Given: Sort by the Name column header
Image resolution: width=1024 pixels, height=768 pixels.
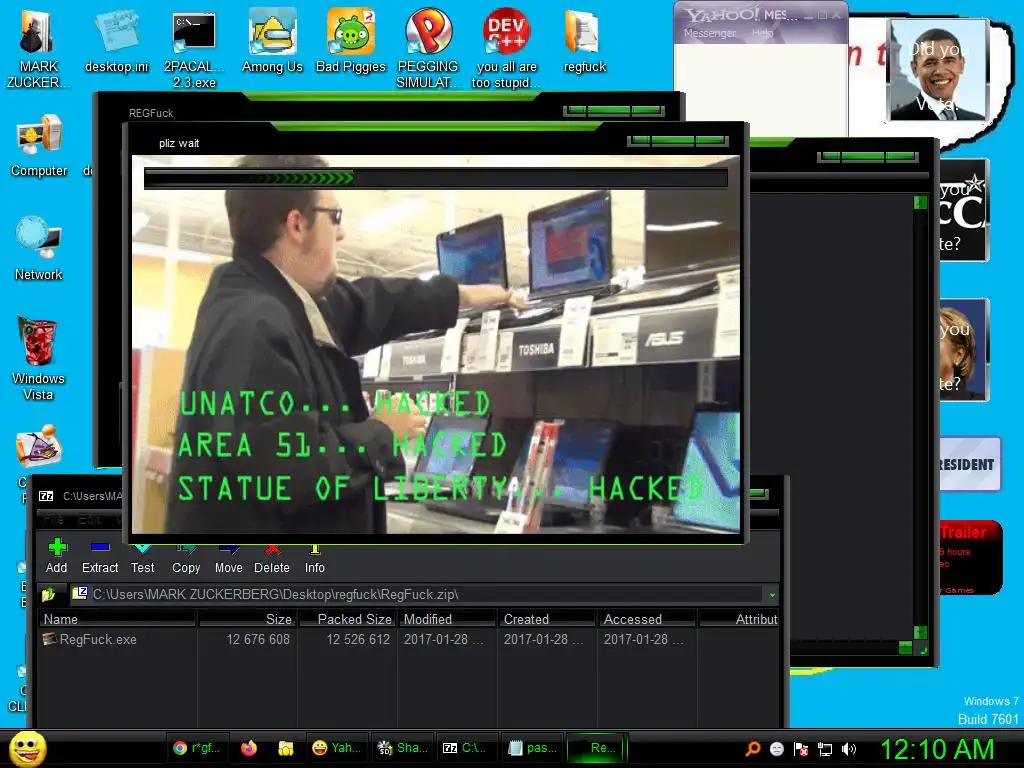Looking at the screenshot, I should tap(118, 619).
